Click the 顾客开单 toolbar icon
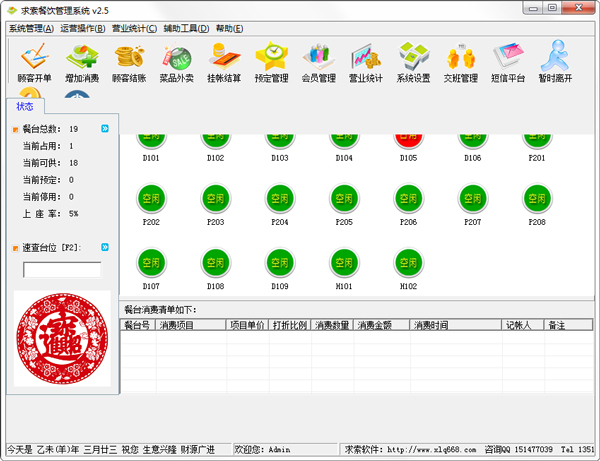 coord(33,60)
